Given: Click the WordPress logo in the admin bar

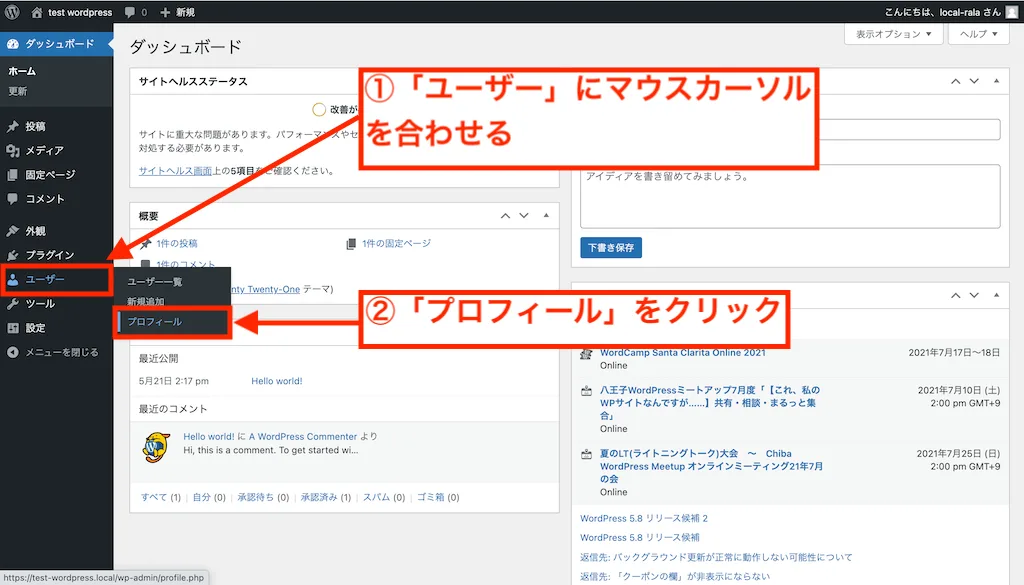Looking at the screenshot, I should [x=14, y=12].
